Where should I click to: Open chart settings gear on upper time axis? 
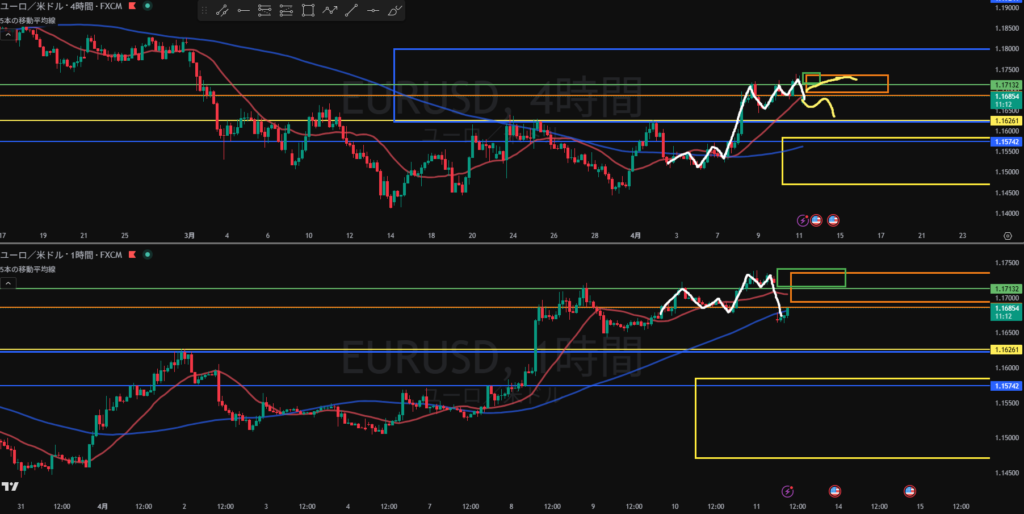pyautogui.click(x=1007, y=235)
